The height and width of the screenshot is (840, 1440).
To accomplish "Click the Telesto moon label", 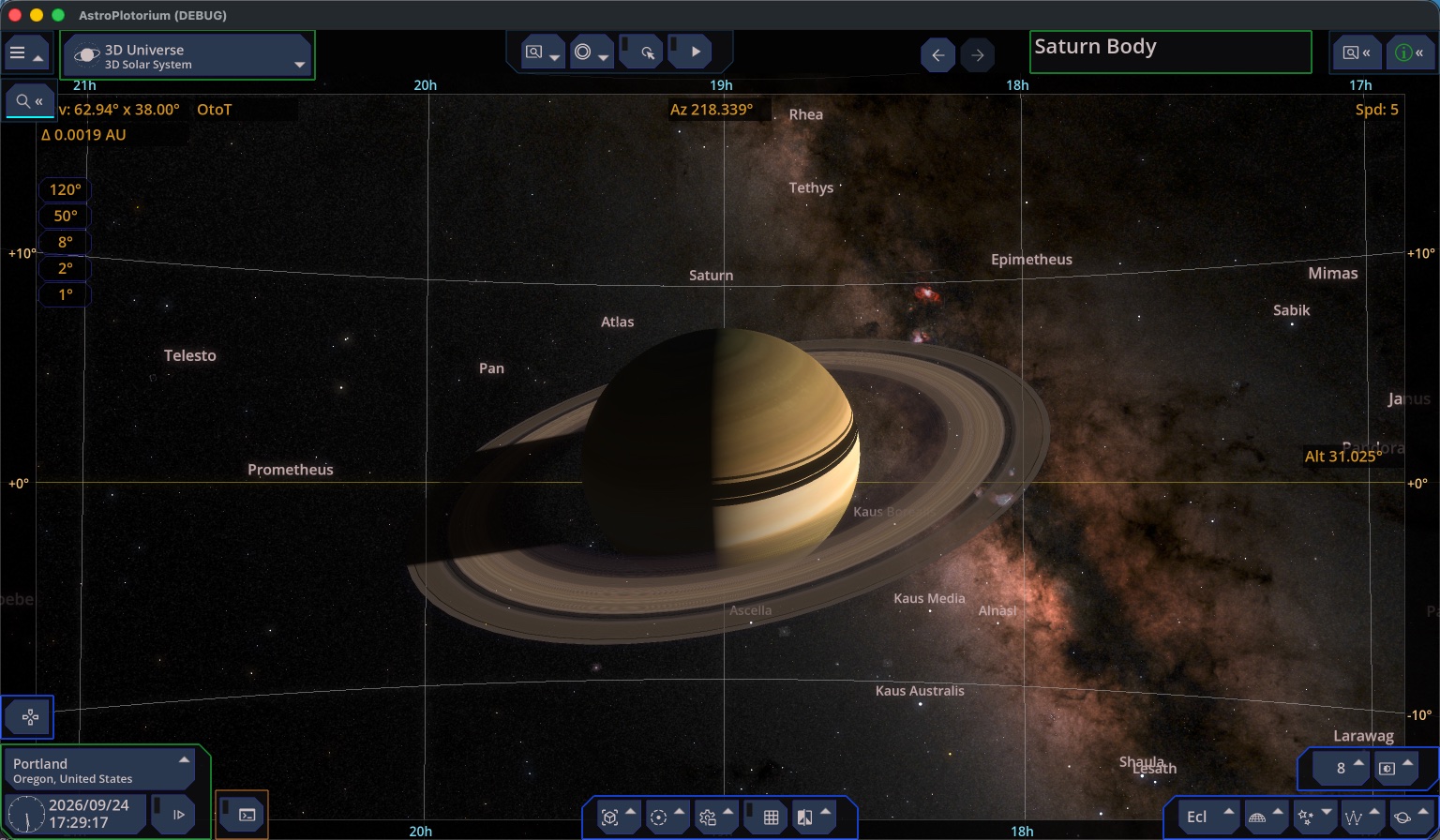I will [x=190, y=355].
